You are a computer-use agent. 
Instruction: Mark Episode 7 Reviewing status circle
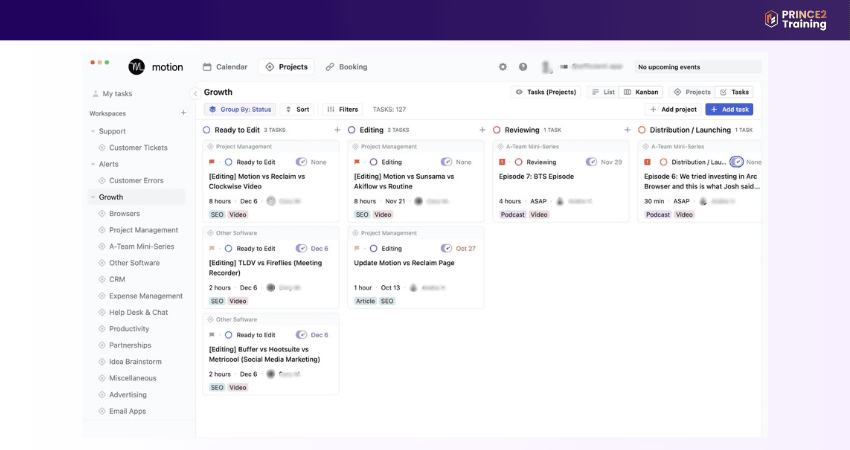(519, 162)
